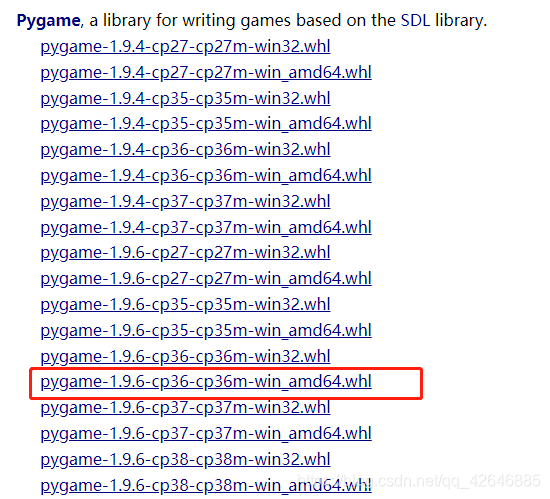This screenshot has width=550, height=499.
Task: Click pygame-1.9.4-cp35-cp35m-win32.whl link
Action: tap(186, 99)
